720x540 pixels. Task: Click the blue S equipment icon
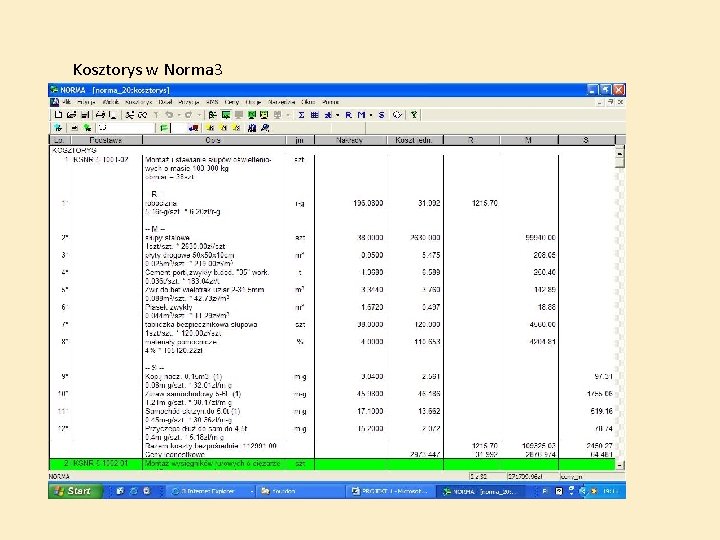pos(381,115)
